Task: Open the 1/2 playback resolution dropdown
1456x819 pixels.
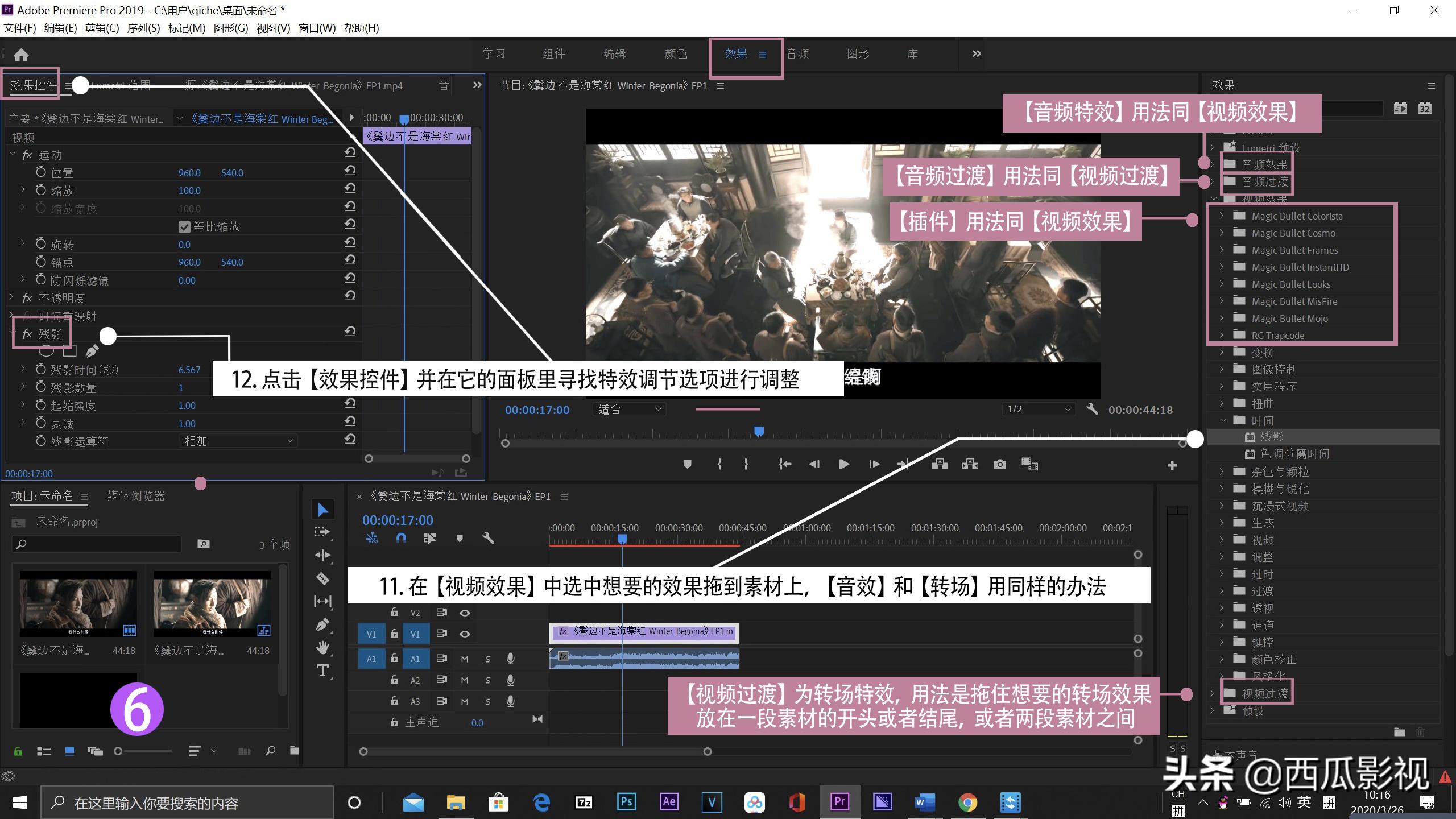Action: 1037,409
